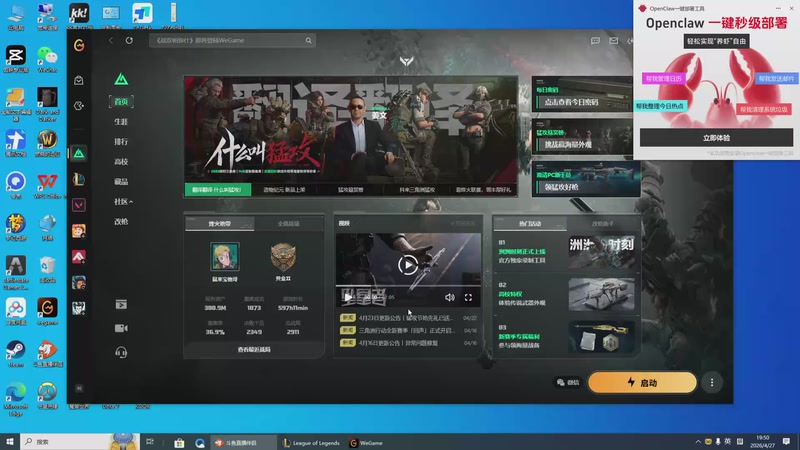Open the video playback sidebar icon

(x=121, y=305)
